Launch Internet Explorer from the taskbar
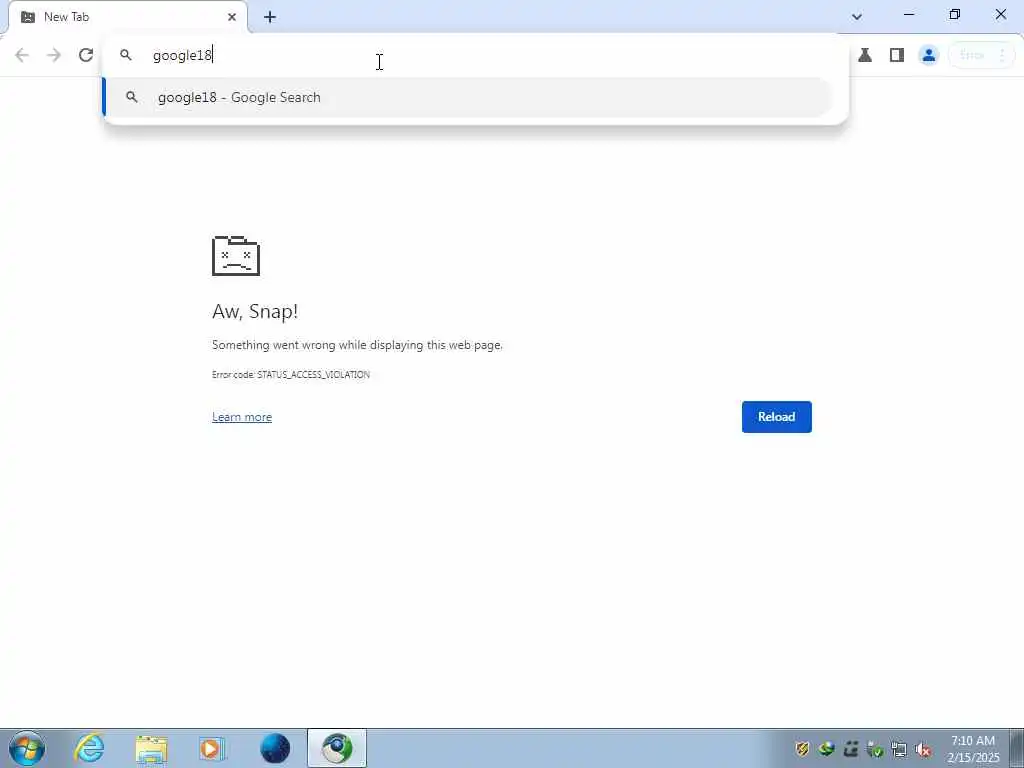This screenshot has width=1024, height=768. click(x=89, y=748)
